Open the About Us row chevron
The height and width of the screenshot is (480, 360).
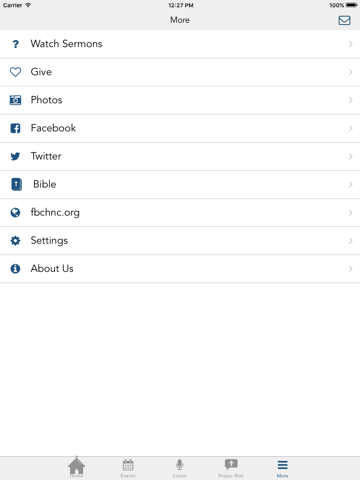(x=350, y=269)
